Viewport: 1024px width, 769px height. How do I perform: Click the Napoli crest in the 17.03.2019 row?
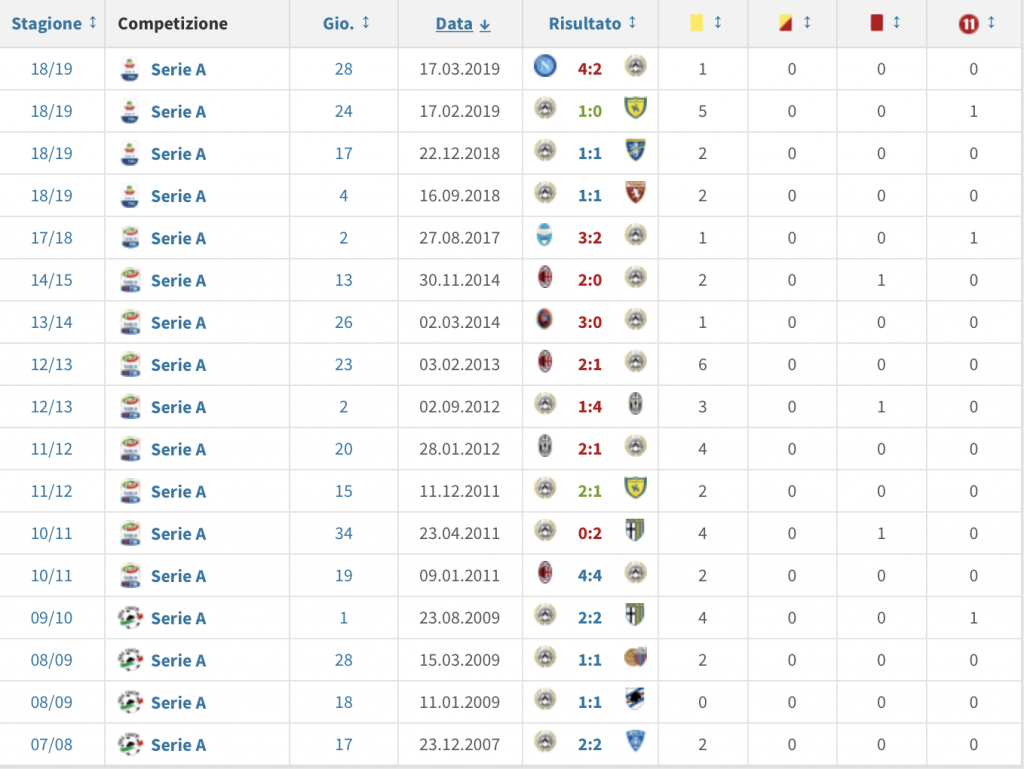[x=544, y=68]
